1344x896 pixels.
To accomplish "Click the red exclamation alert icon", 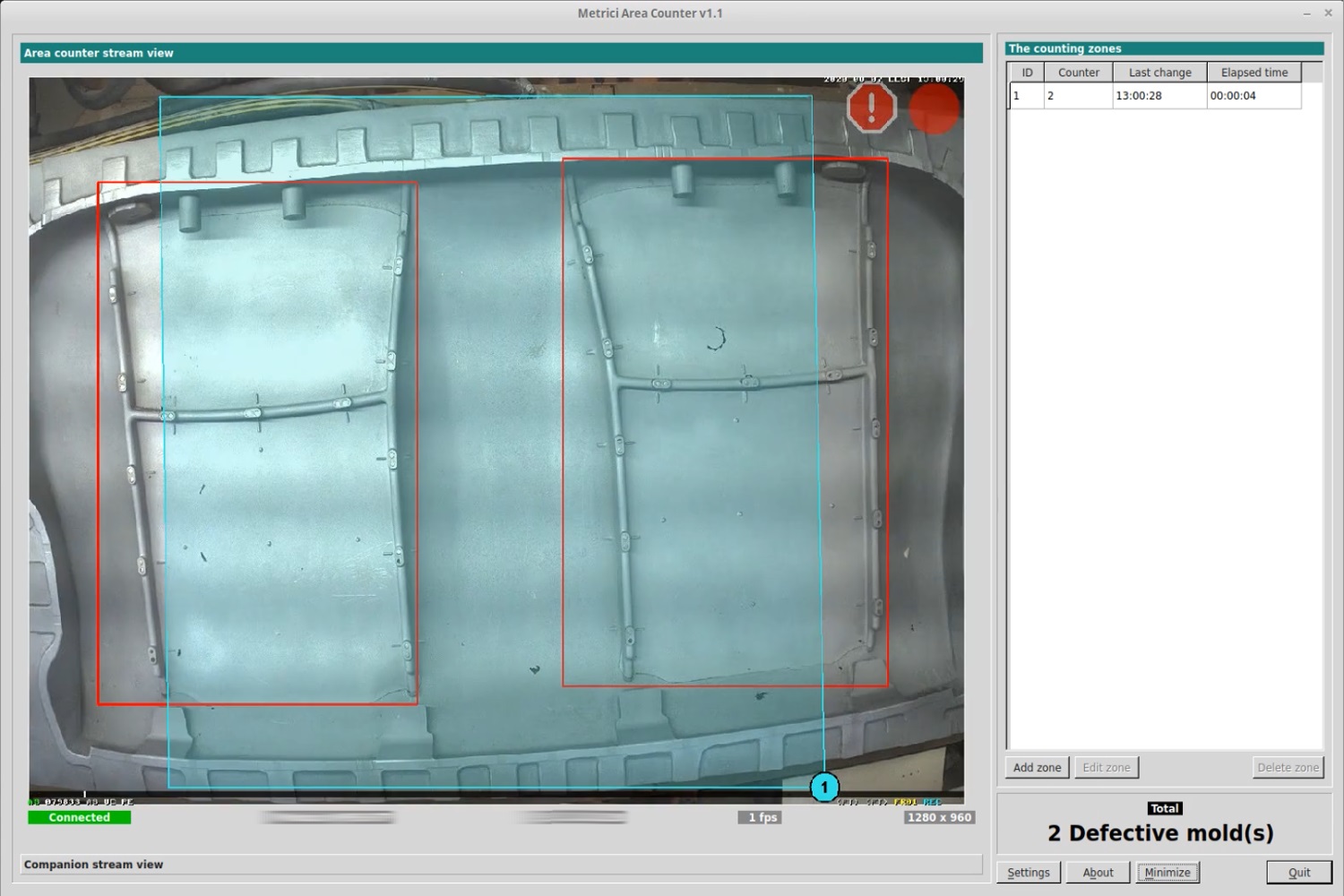I will click(x=871, y=108).
